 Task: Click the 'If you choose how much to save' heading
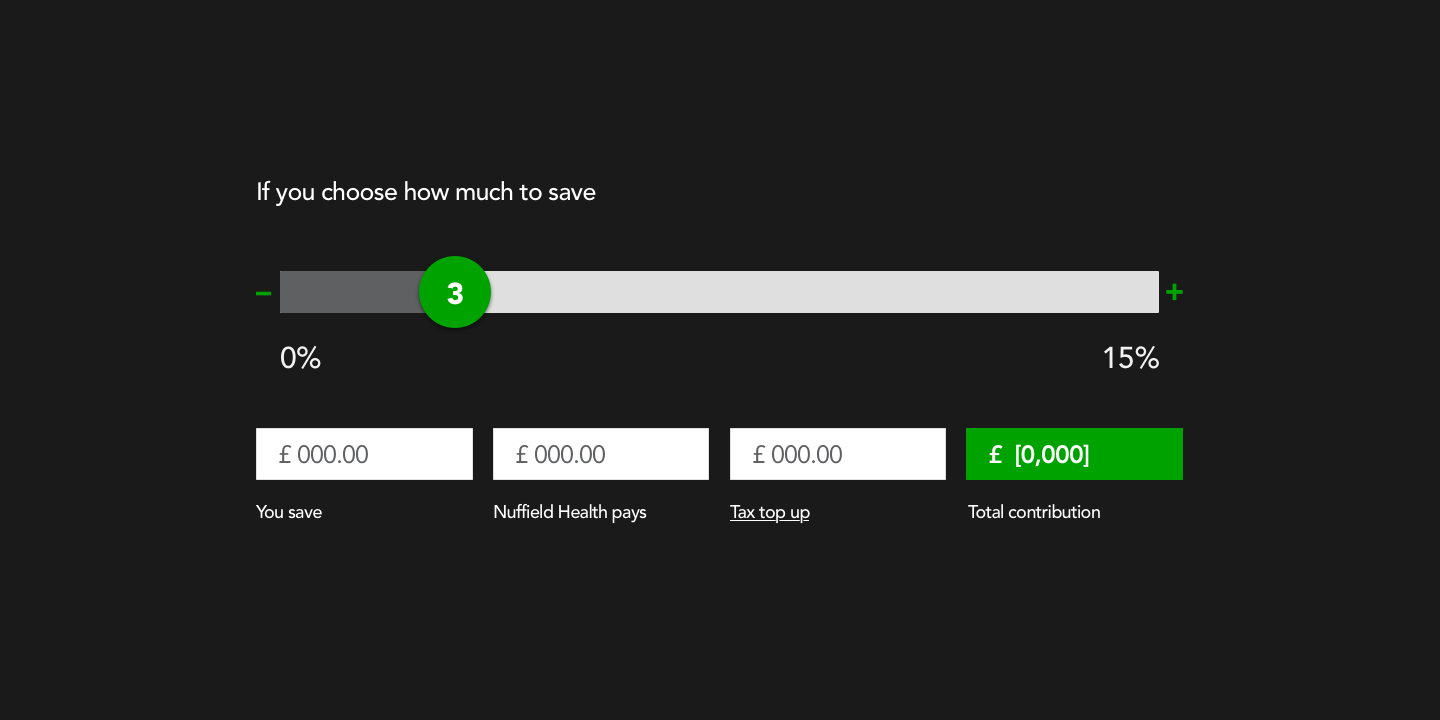coord(426,192)
